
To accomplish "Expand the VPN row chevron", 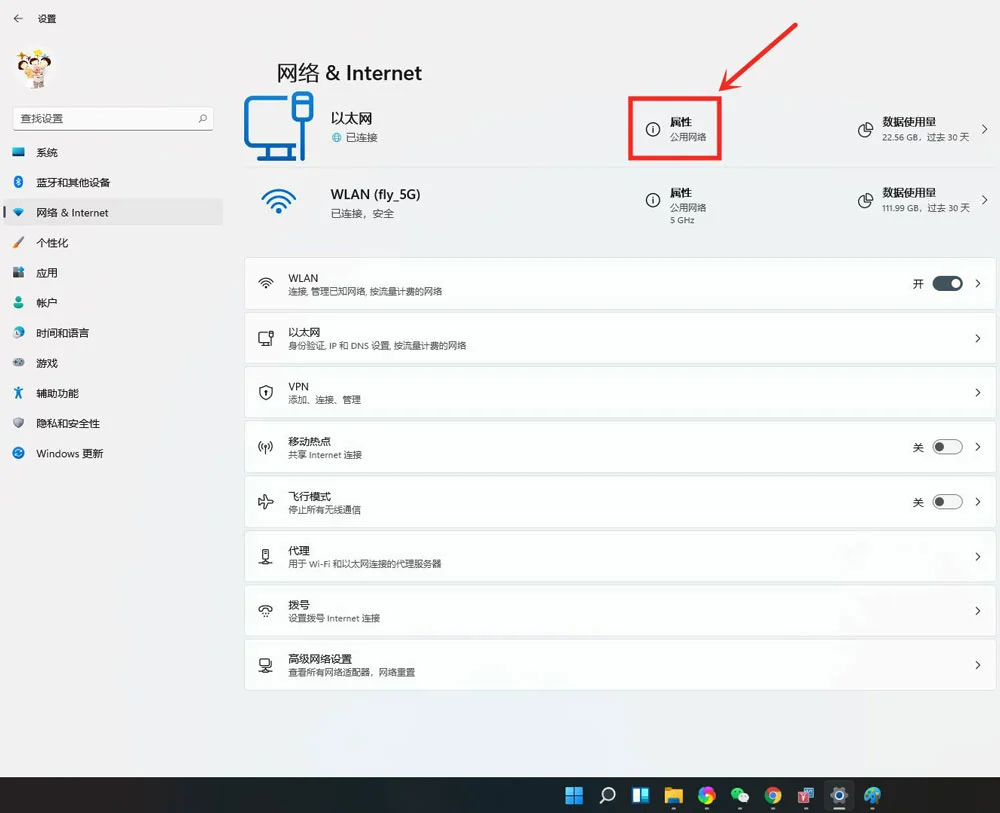I will pyautogui.click(x=978, y=393).
